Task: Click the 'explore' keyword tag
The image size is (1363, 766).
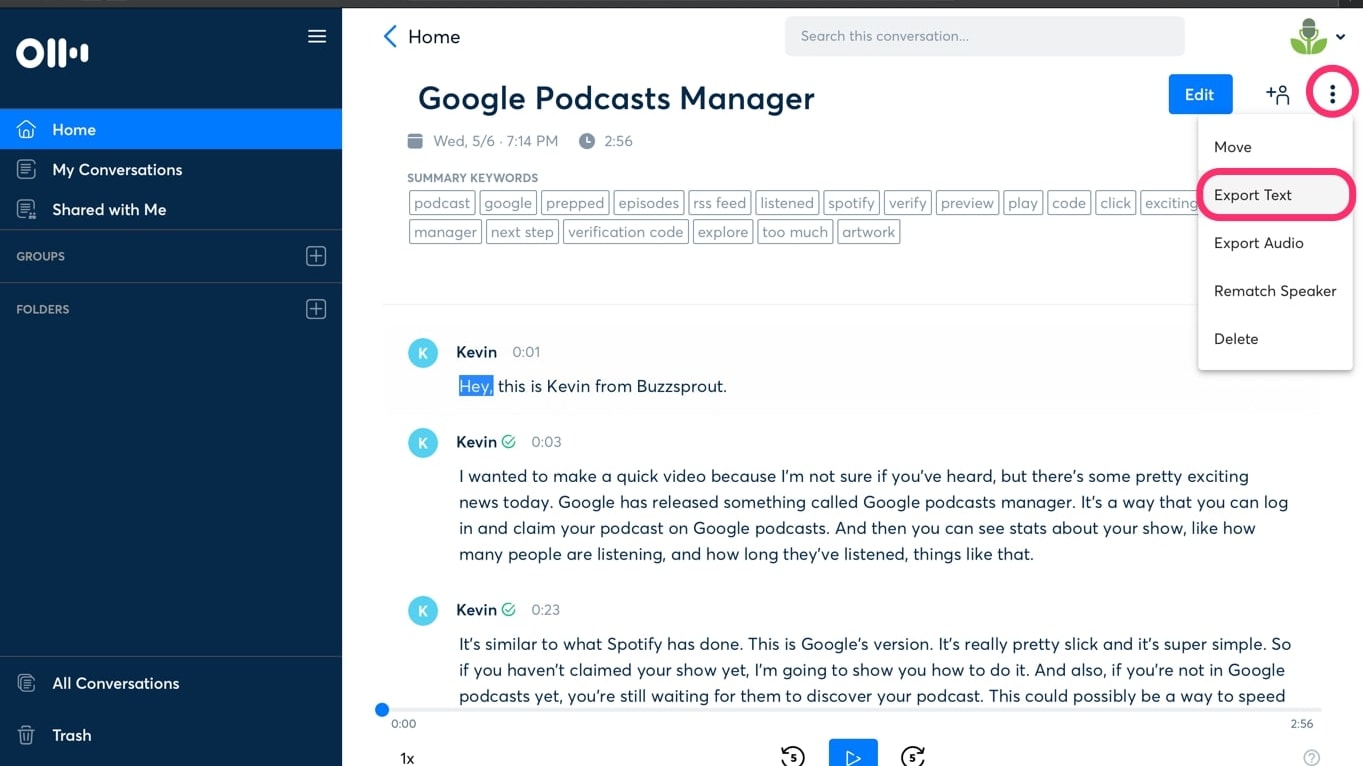Action: [723, 232]
